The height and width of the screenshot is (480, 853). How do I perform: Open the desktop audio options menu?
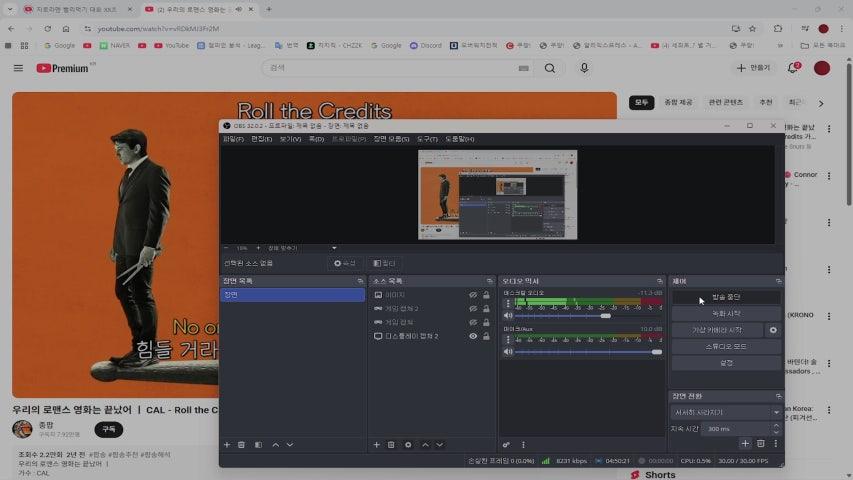[x=508, y=303]
